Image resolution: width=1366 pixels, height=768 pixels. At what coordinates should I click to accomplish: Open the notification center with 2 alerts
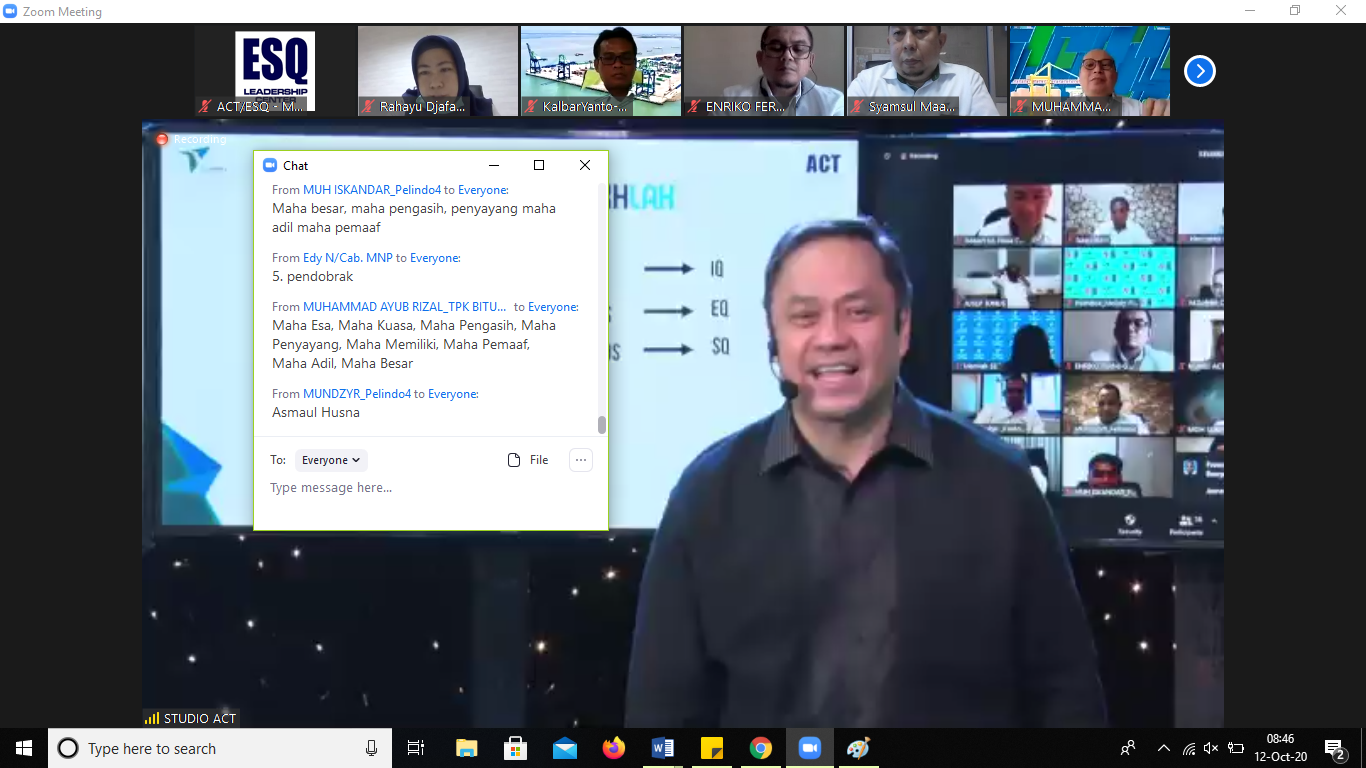click(x=1334, y=748)
